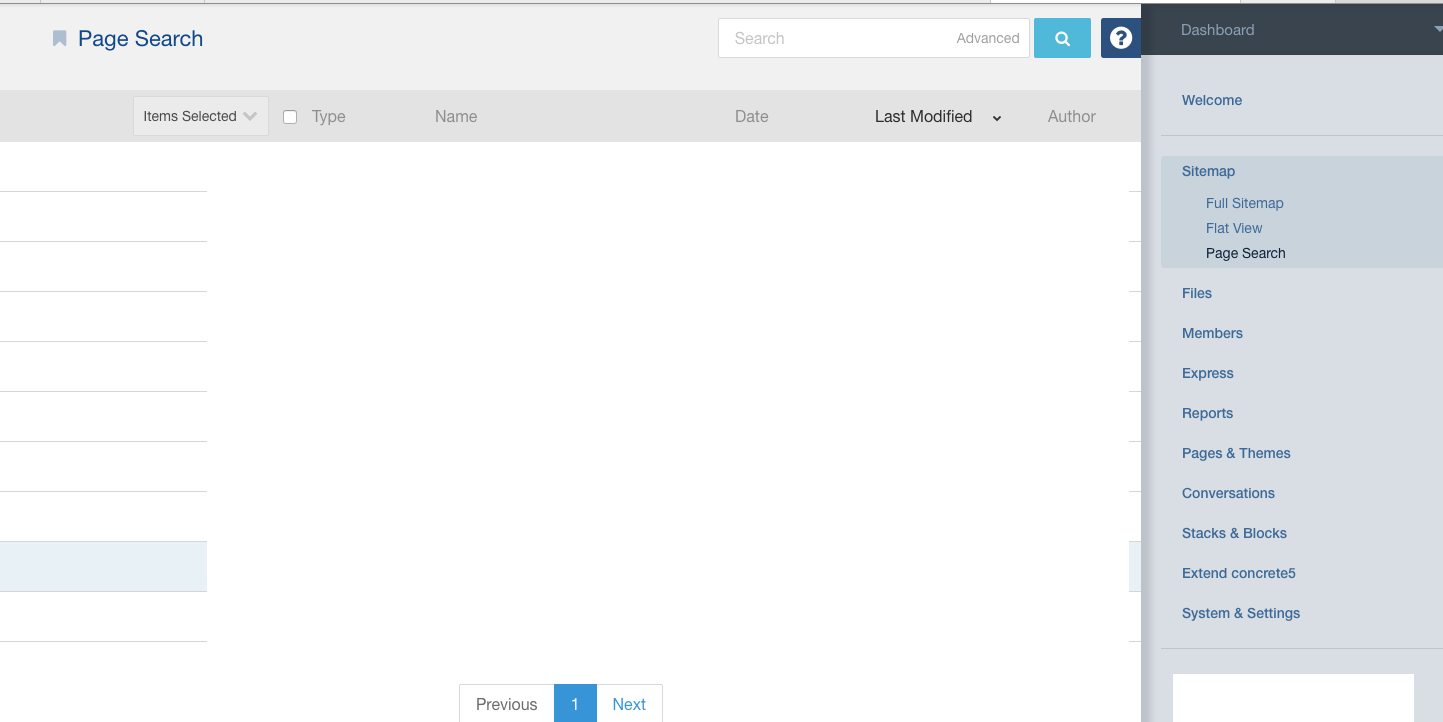Image resolution: width=1443 pixels, height=722 pixels.
Task: Open Stacks & Blocks section
Action: point(1234,533)
